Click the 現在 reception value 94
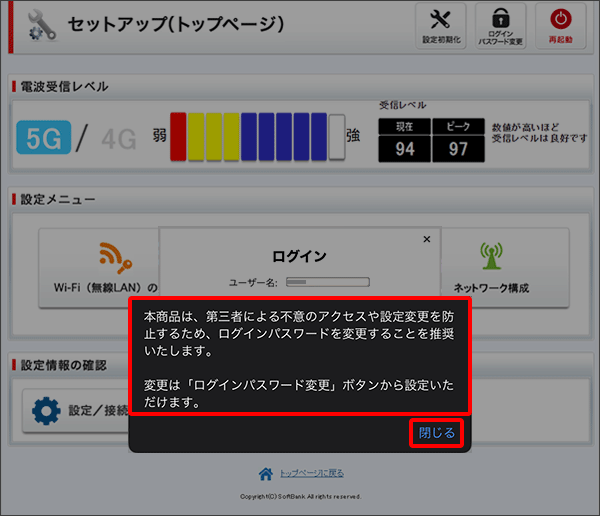 404,149
